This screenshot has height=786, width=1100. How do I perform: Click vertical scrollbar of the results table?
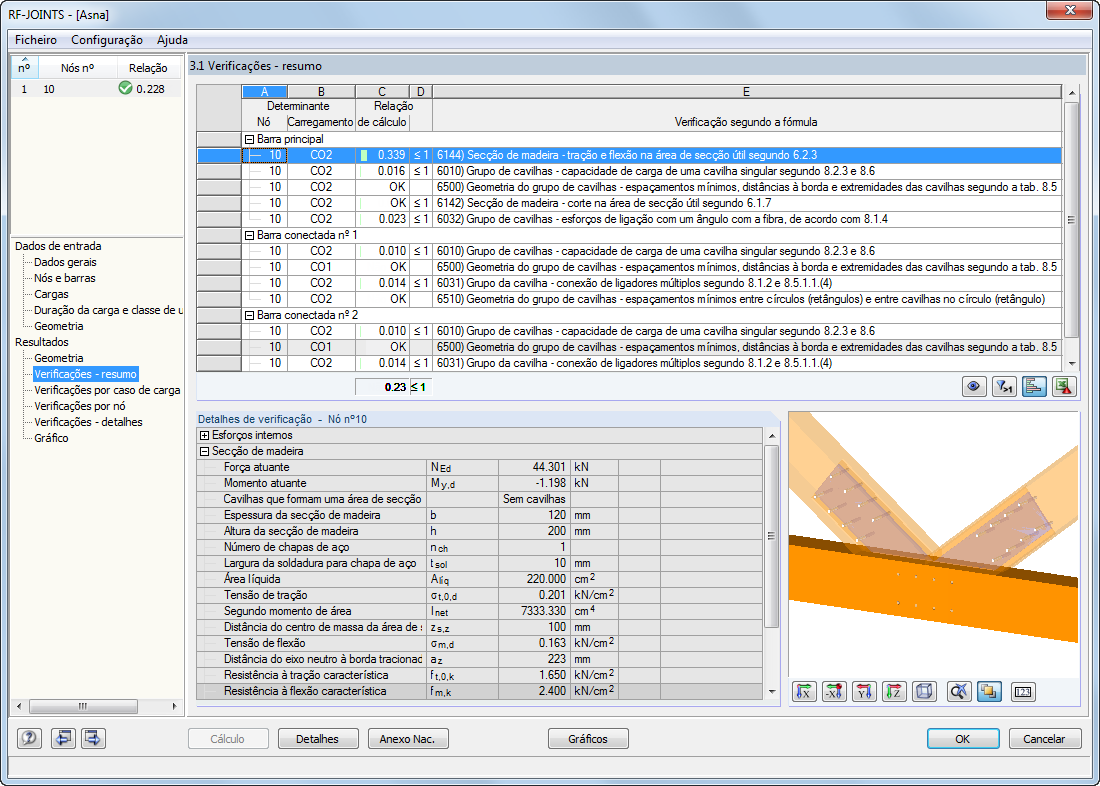tap(1071, 228)
